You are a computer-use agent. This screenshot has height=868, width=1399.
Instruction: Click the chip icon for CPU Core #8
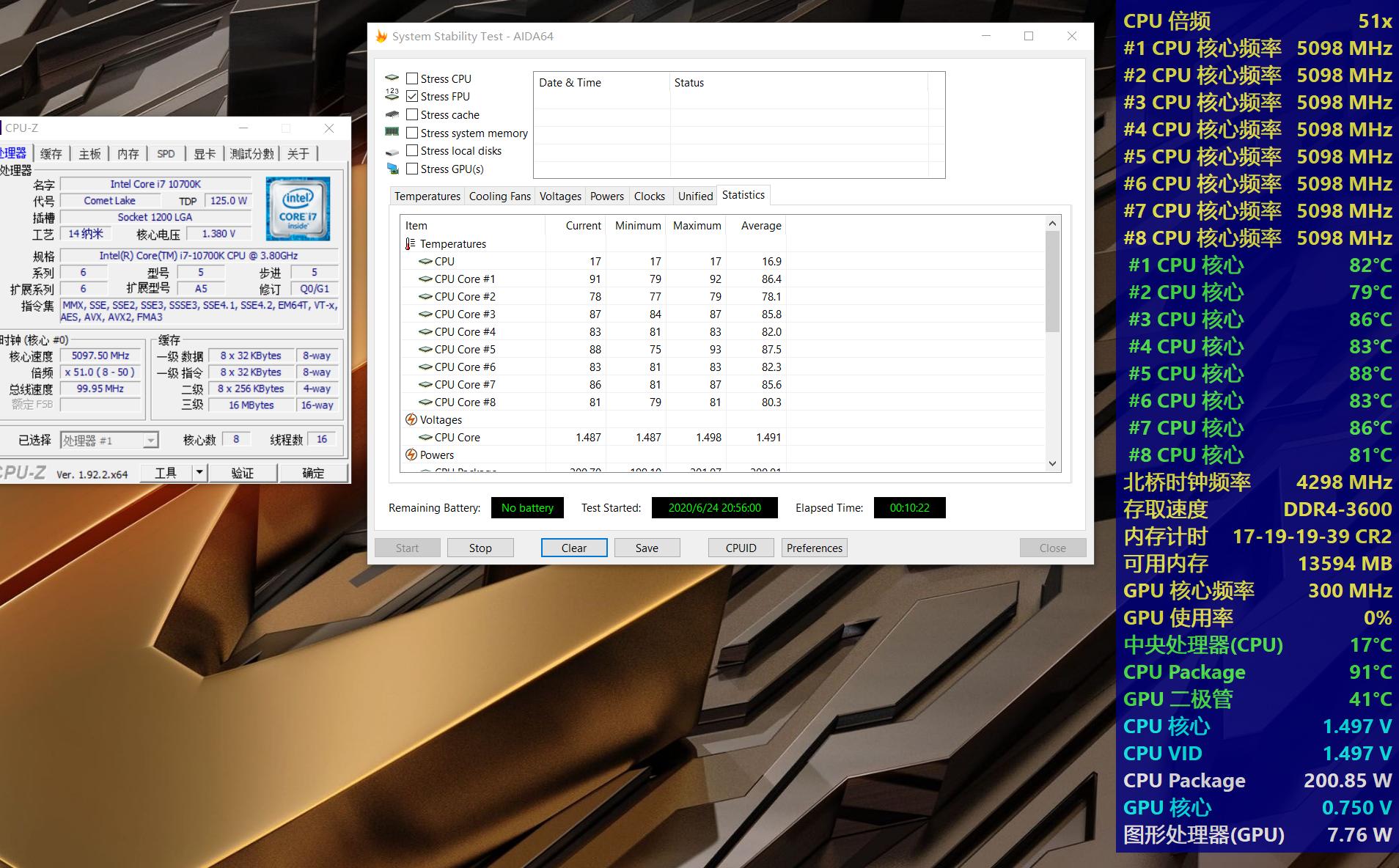pos(425,402)
